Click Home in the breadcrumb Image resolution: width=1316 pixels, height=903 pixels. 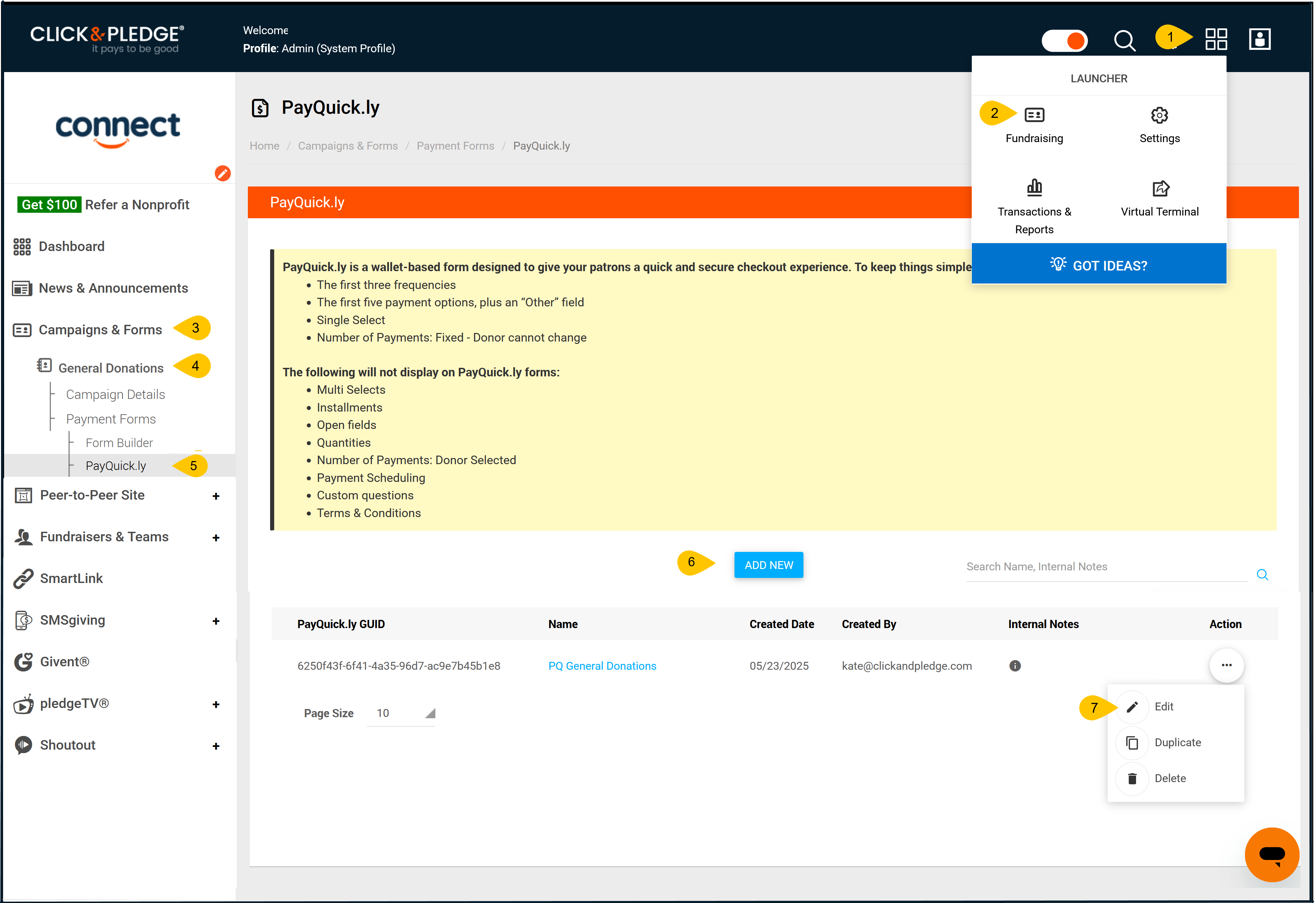pos(264,145)
